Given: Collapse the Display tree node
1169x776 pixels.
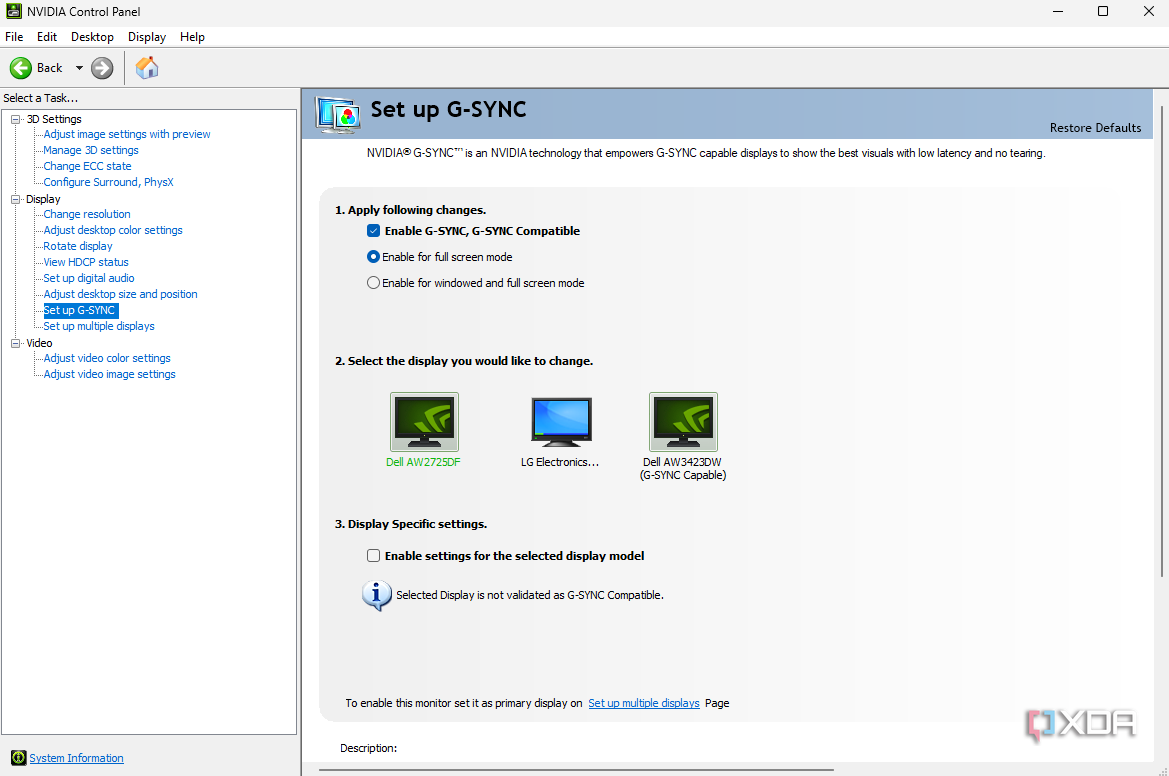Looking at the screenshot, I should 15,199.
